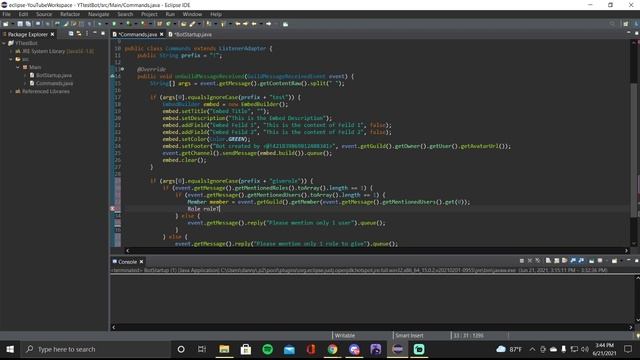Click 'Smart Insert' in status bar
Image resolution: width=640 pixels, height=360 pixels.
(x=409, y=336)
